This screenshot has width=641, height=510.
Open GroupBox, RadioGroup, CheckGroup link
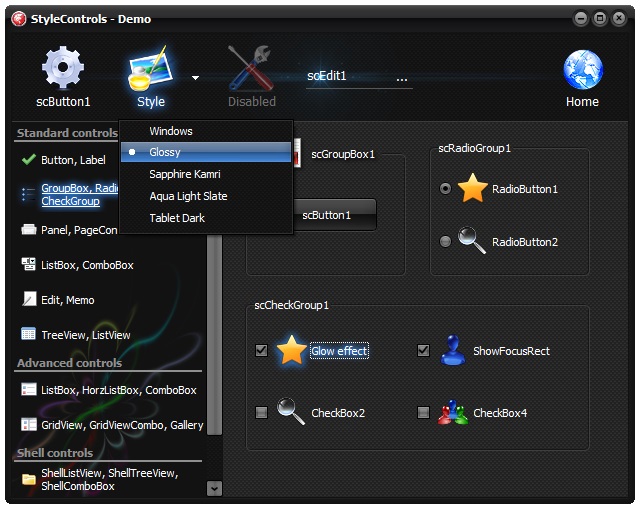(x=80, y=195)
